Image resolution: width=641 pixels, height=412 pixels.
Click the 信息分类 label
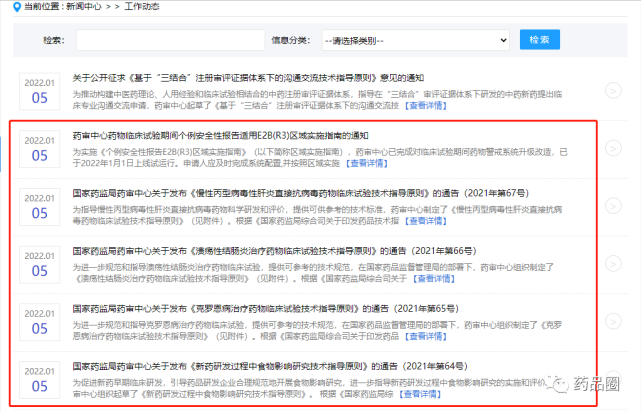291,40
